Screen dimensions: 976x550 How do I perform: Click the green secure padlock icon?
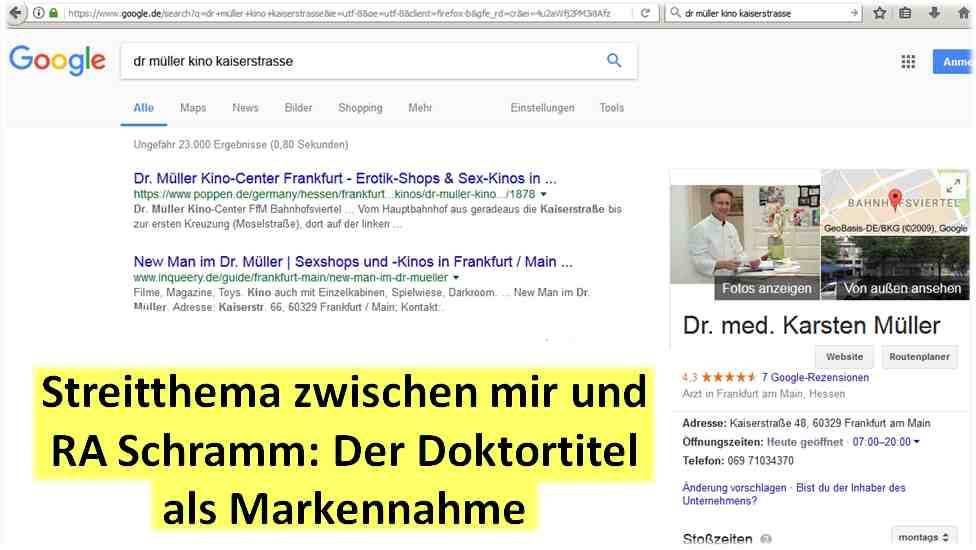(54, 12)
